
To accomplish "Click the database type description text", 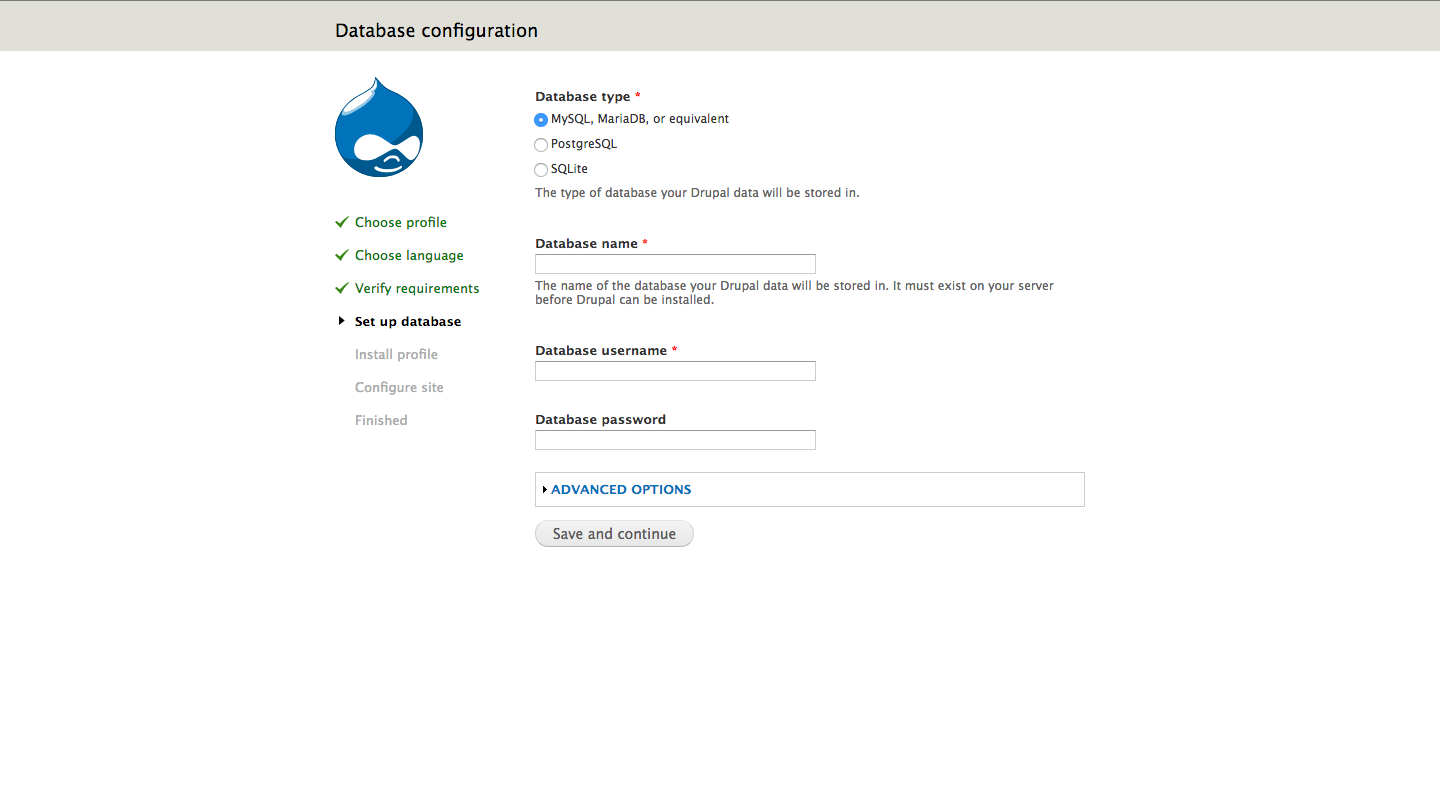I will [x=697, y=193].
